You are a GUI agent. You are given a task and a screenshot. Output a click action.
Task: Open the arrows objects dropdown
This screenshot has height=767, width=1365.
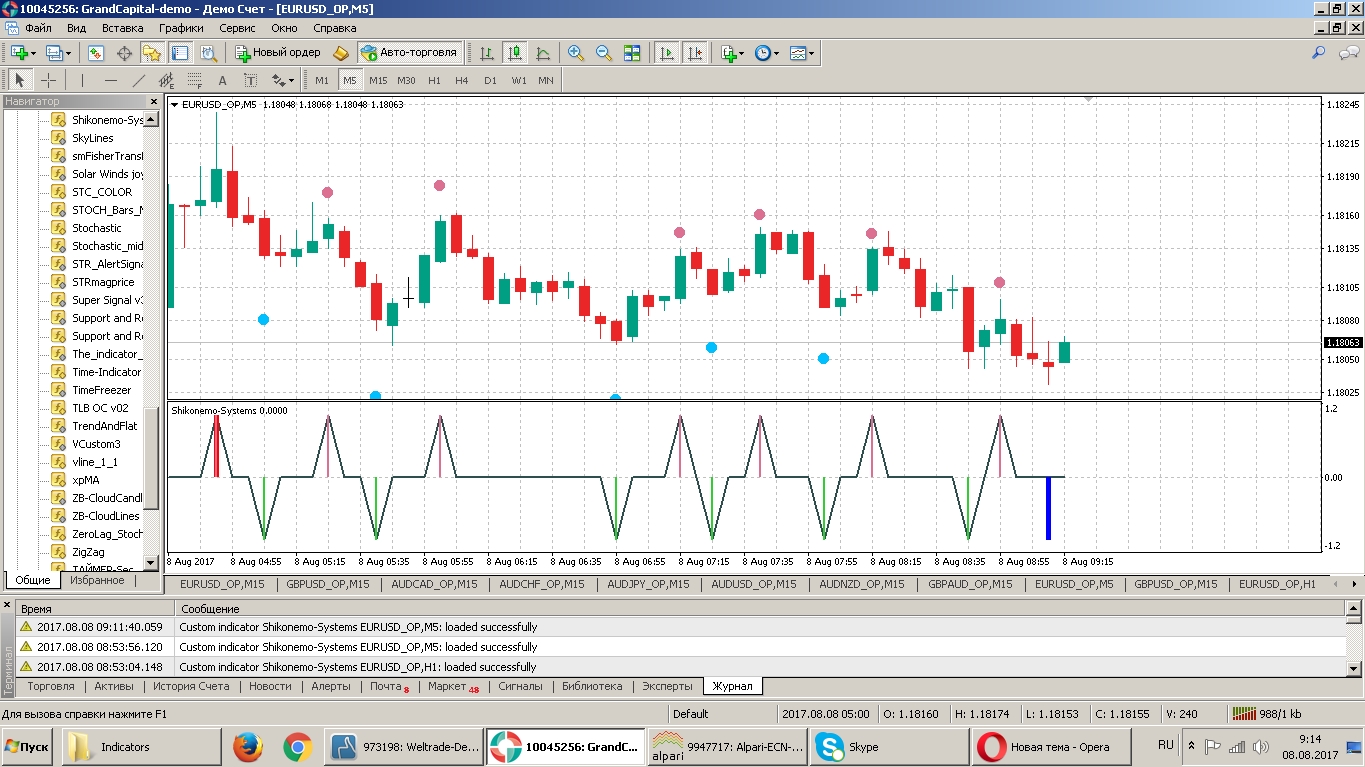pyautogui.click(x=290, y=80)
